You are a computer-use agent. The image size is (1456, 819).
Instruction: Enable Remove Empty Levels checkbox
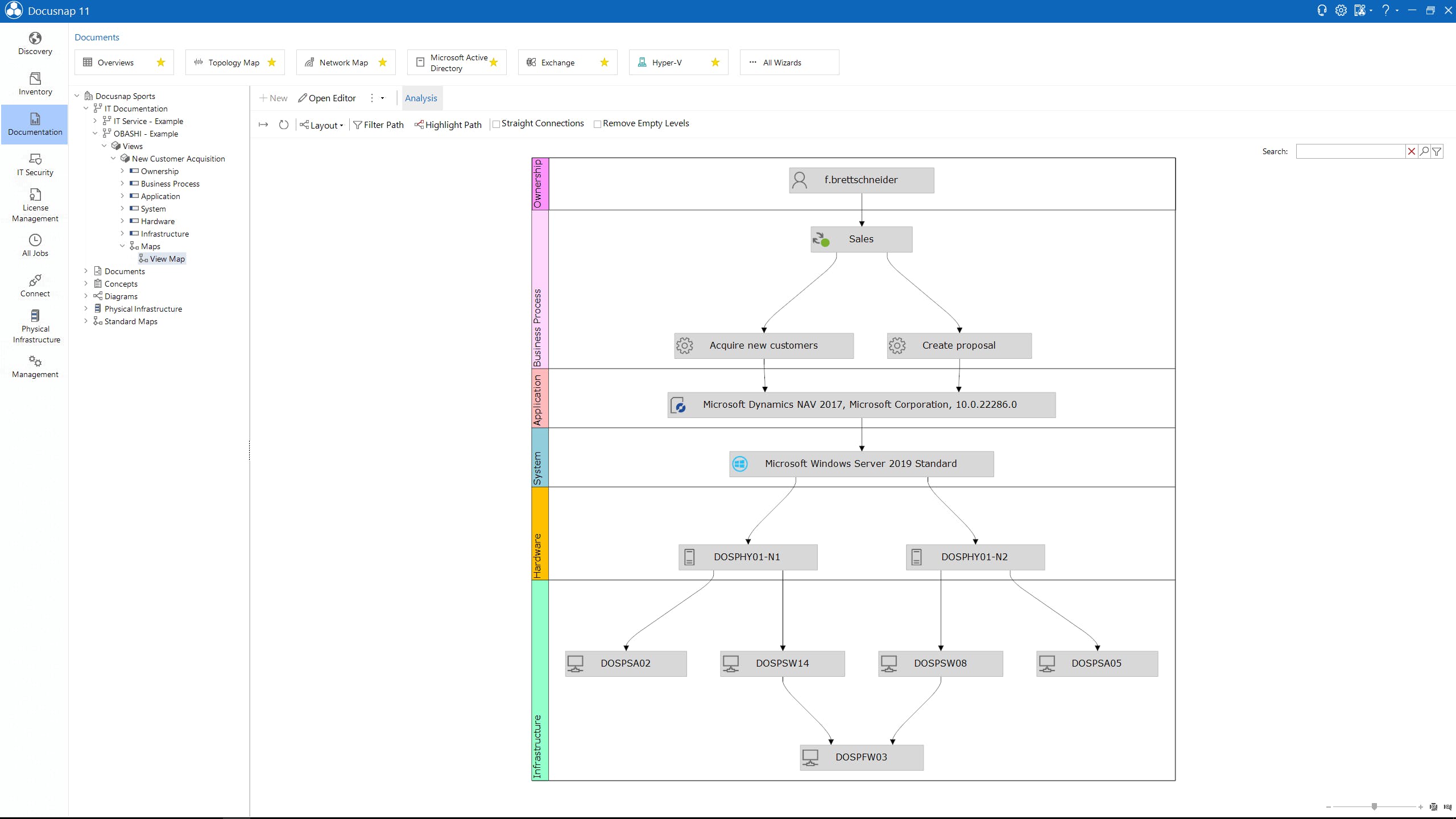tap(597, 124)
